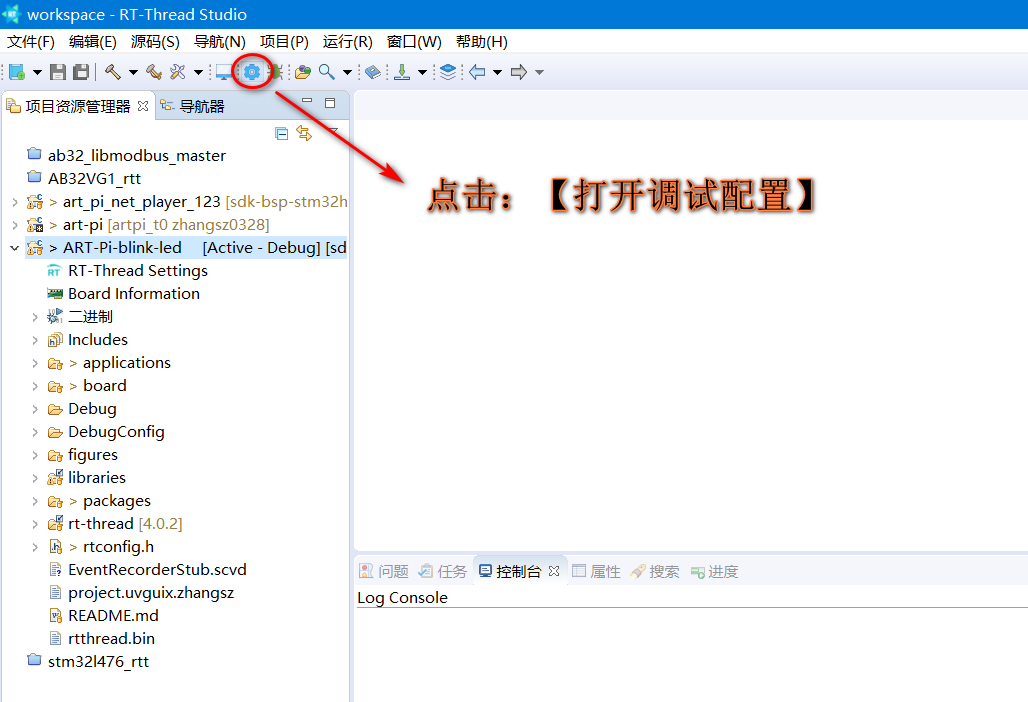
Task: Close the 项目资源管理器 tab
Action: pyautogui.click(x=143, y=106)
